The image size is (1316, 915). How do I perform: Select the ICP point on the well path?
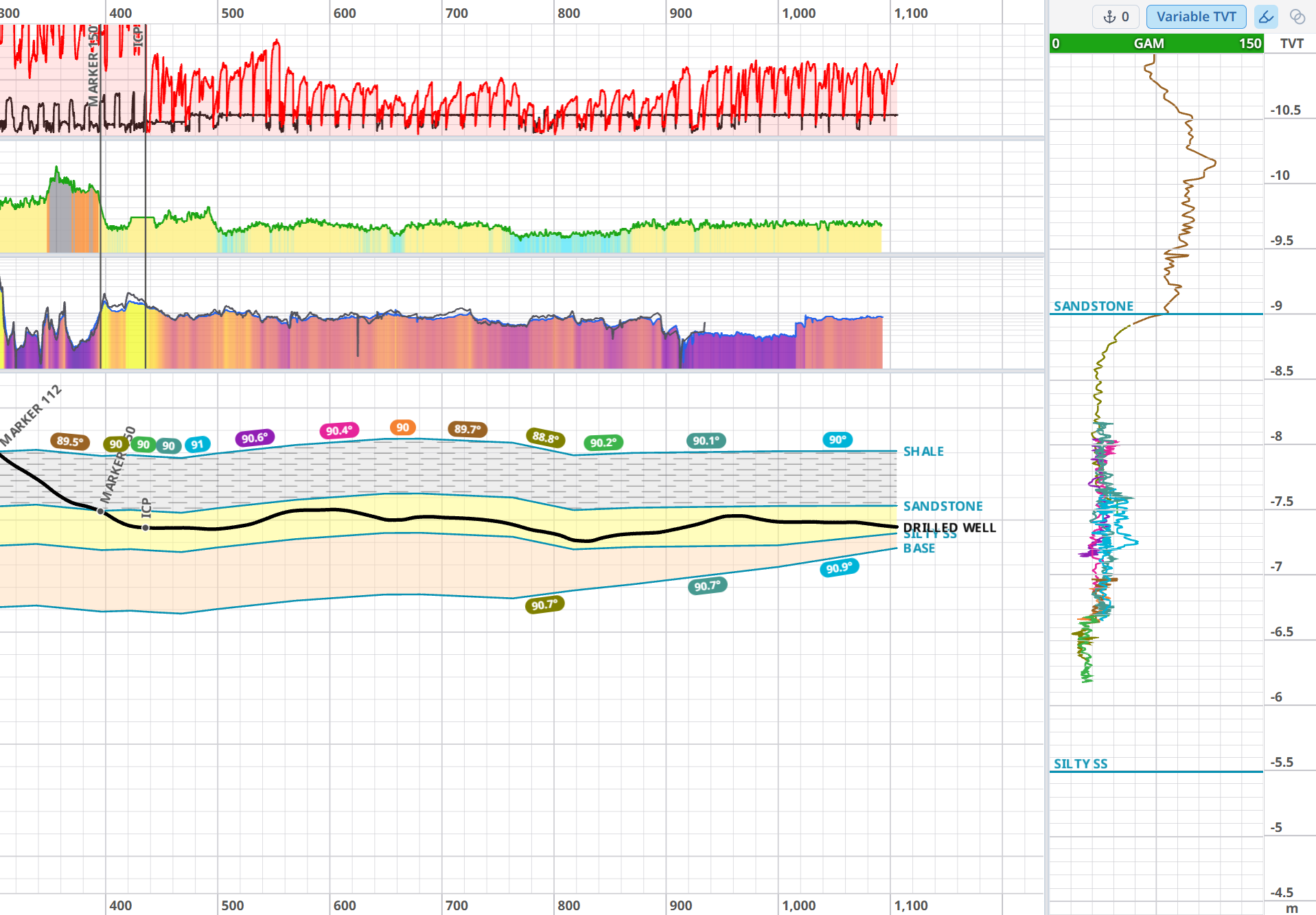pos(146,527)
